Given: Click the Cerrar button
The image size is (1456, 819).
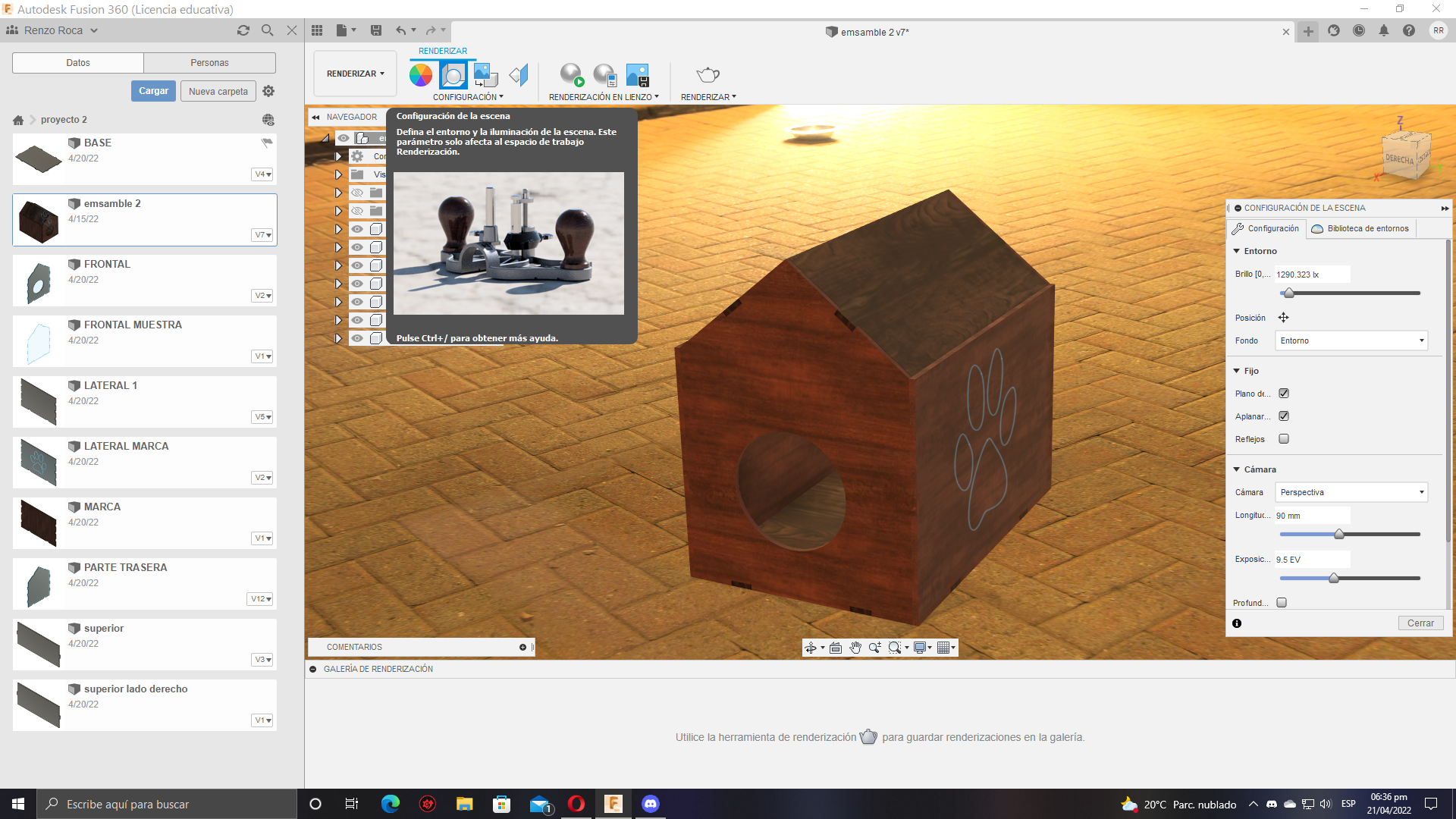Looking at the screenshot, I should 1420,623.
